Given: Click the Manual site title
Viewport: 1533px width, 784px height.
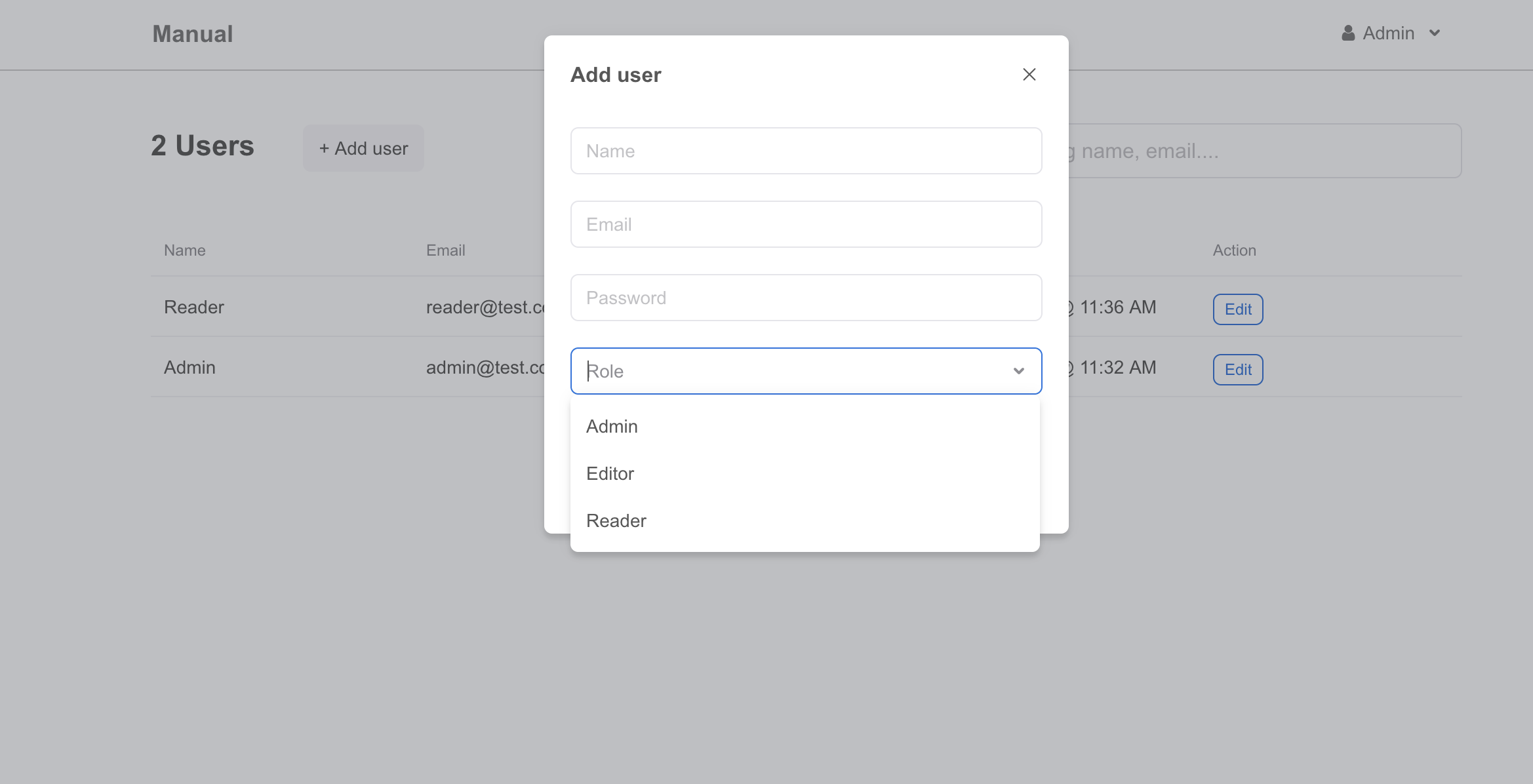Looking at the screenshot, I should pyautogui.click(x=192, y=34).
